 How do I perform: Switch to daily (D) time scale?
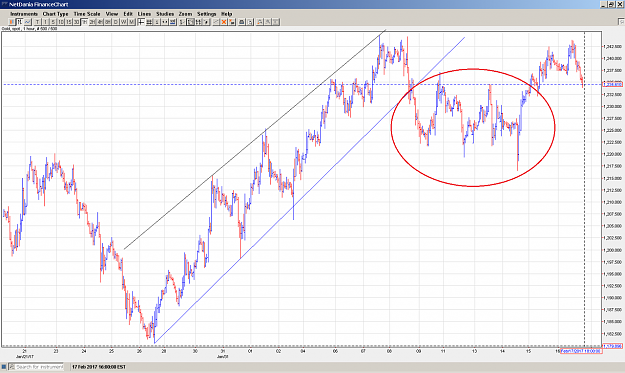click(x=116, y=22)
